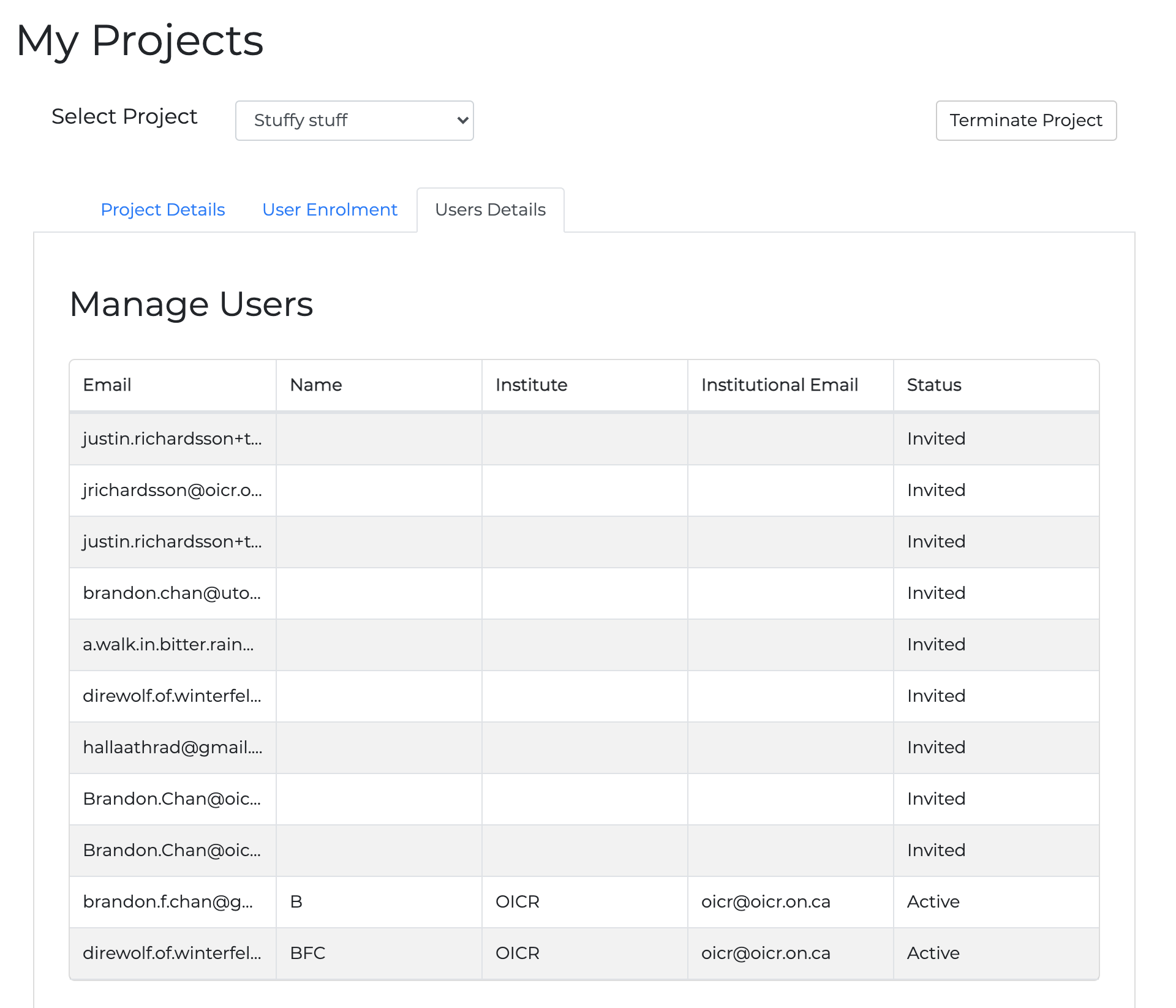Screen dimensions: 1176x1008
Task: Click Invited status in the a.walk.in.bitter.rain row
Action: coord(996,645)
